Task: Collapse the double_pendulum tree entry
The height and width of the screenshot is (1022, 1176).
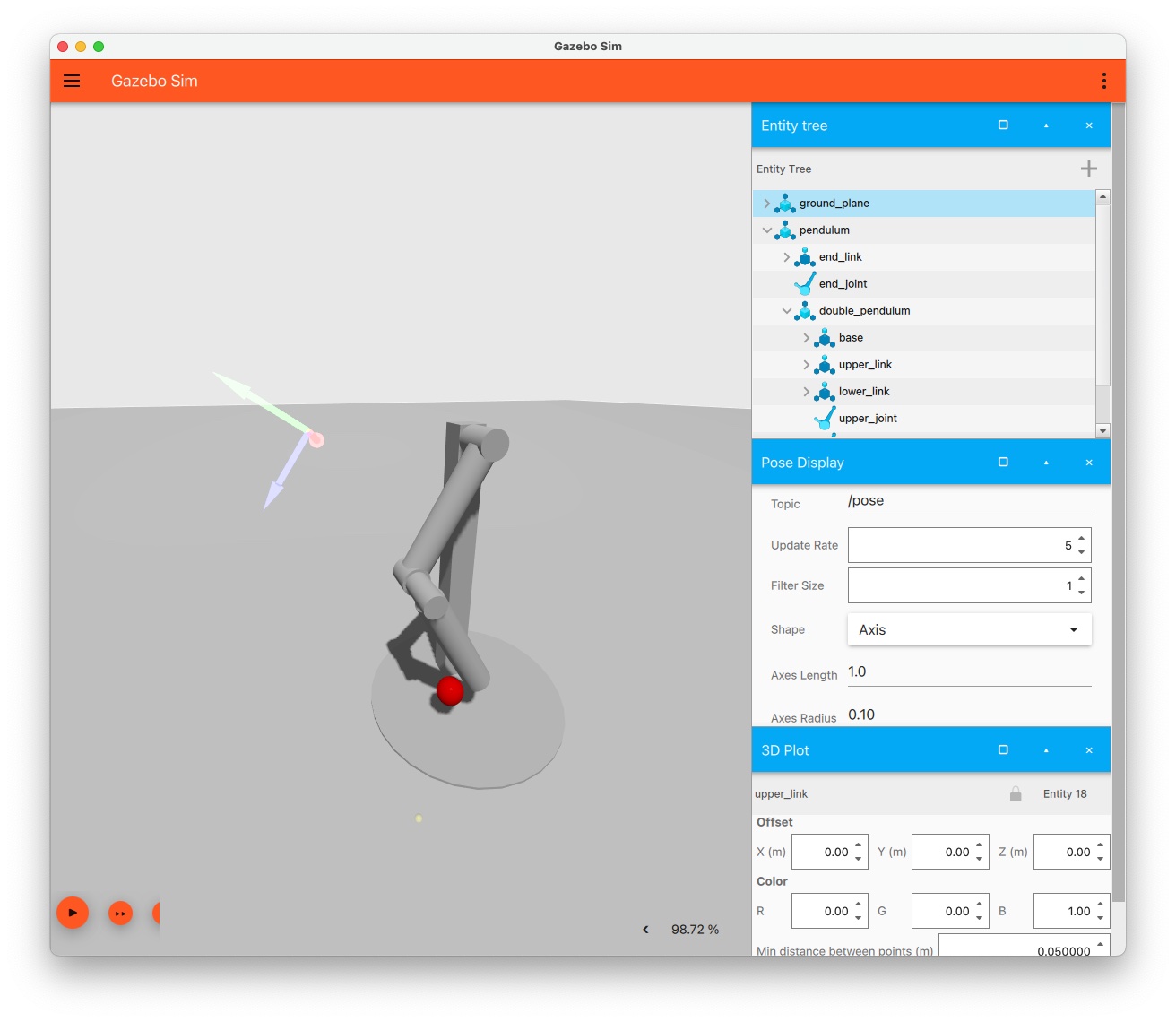Action: point(787,311)
